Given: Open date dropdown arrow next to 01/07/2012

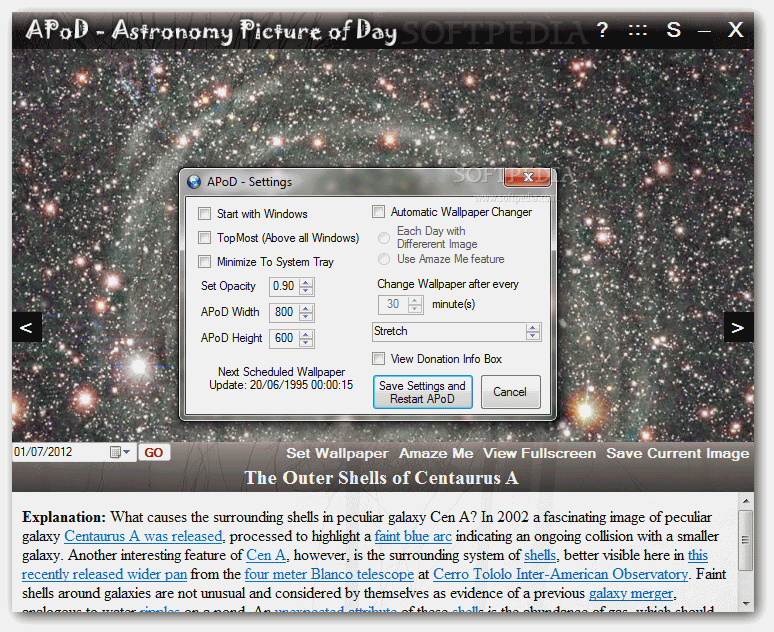Looking at the screenshot, I should (126, 452).
